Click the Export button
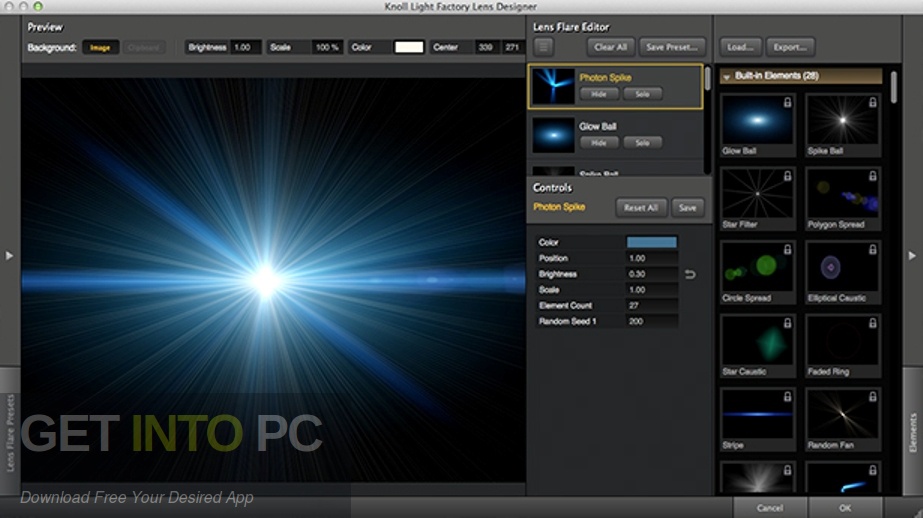 pyautogui.click(x=790, y=47)
